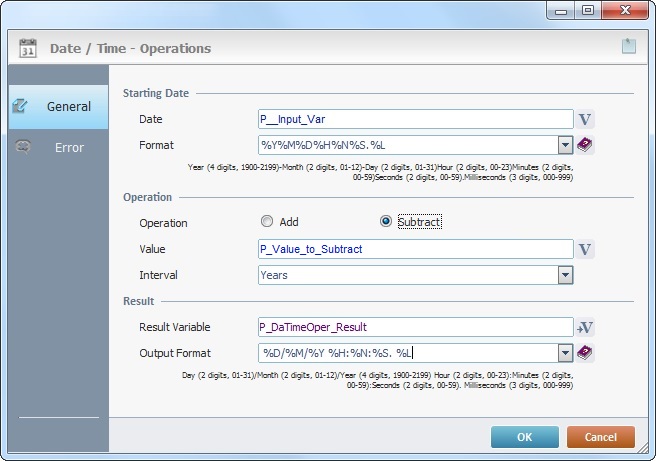
Task: Click into the Date input field
Action: point(415,120)
